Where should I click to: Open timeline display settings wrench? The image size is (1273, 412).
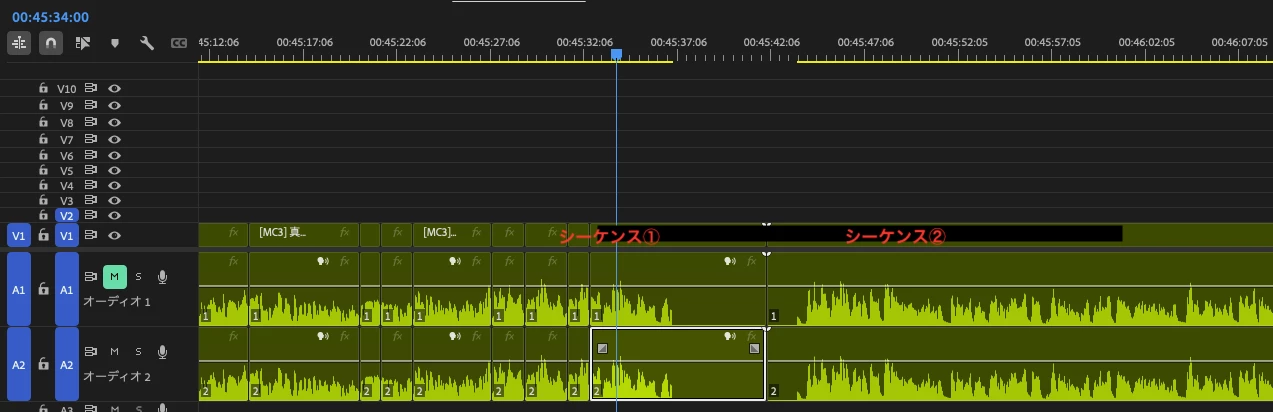coord(147,43)
